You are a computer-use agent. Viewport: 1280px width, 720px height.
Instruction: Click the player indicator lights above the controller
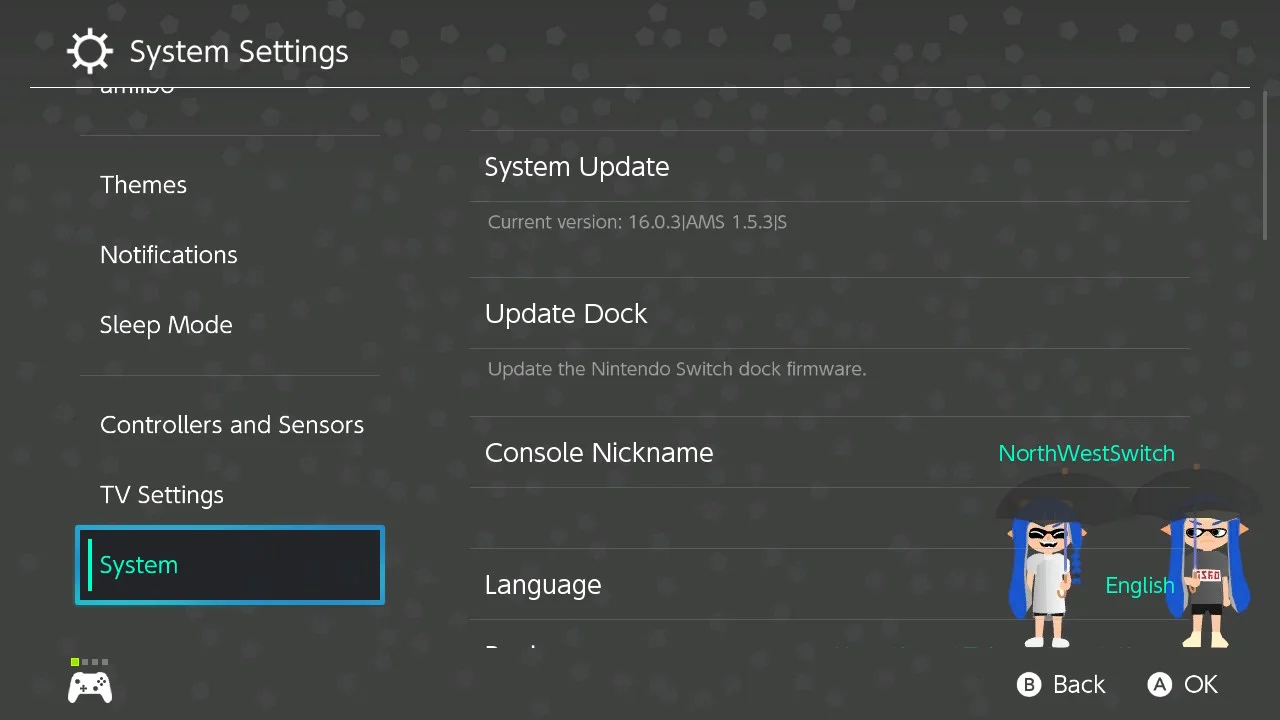click(90, 662)
